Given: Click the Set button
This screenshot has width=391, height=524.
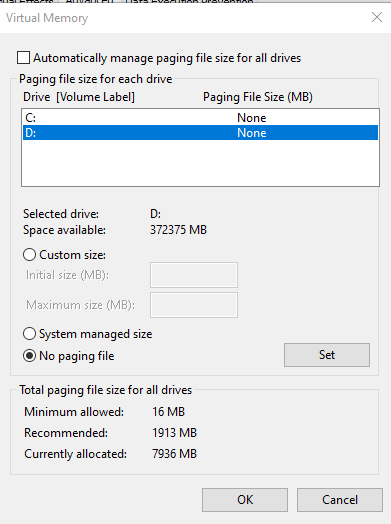Looking at the screenshot, I should pyautogui.click(x=327, y=355).
